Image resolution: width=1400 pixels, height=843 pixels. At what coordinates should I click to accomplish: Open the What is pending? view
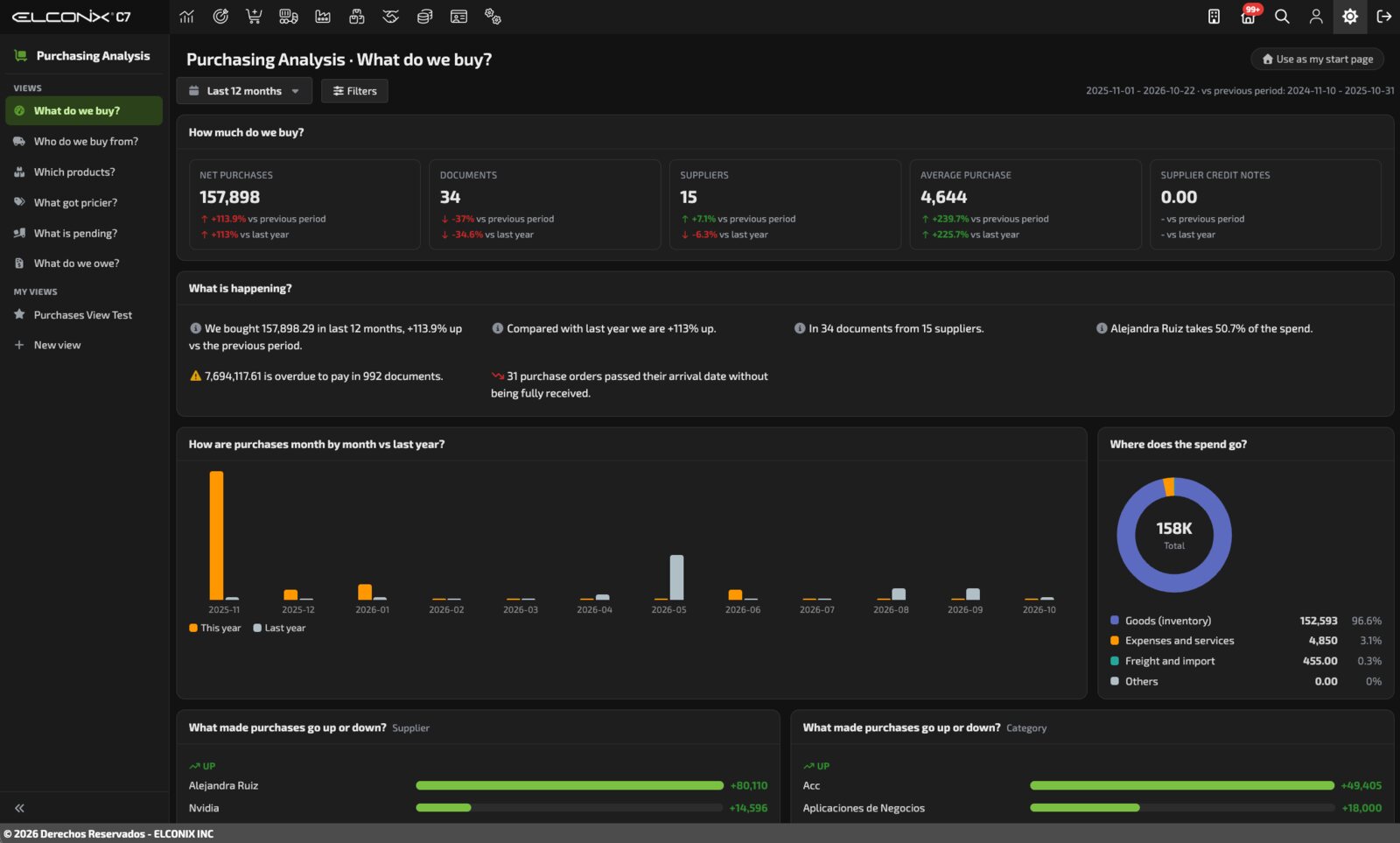(84, 234)
